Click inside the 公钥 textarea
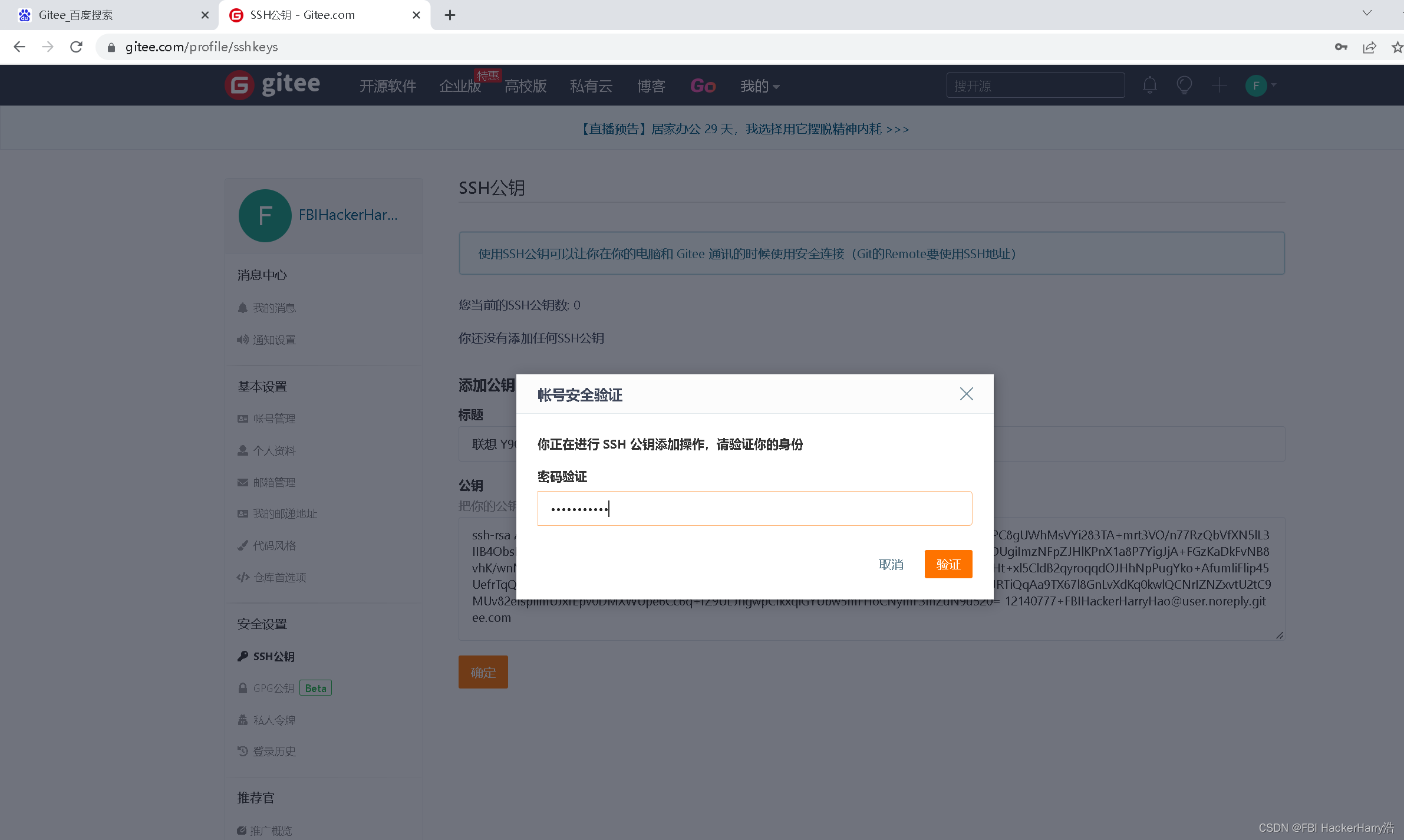 point(871,578)
